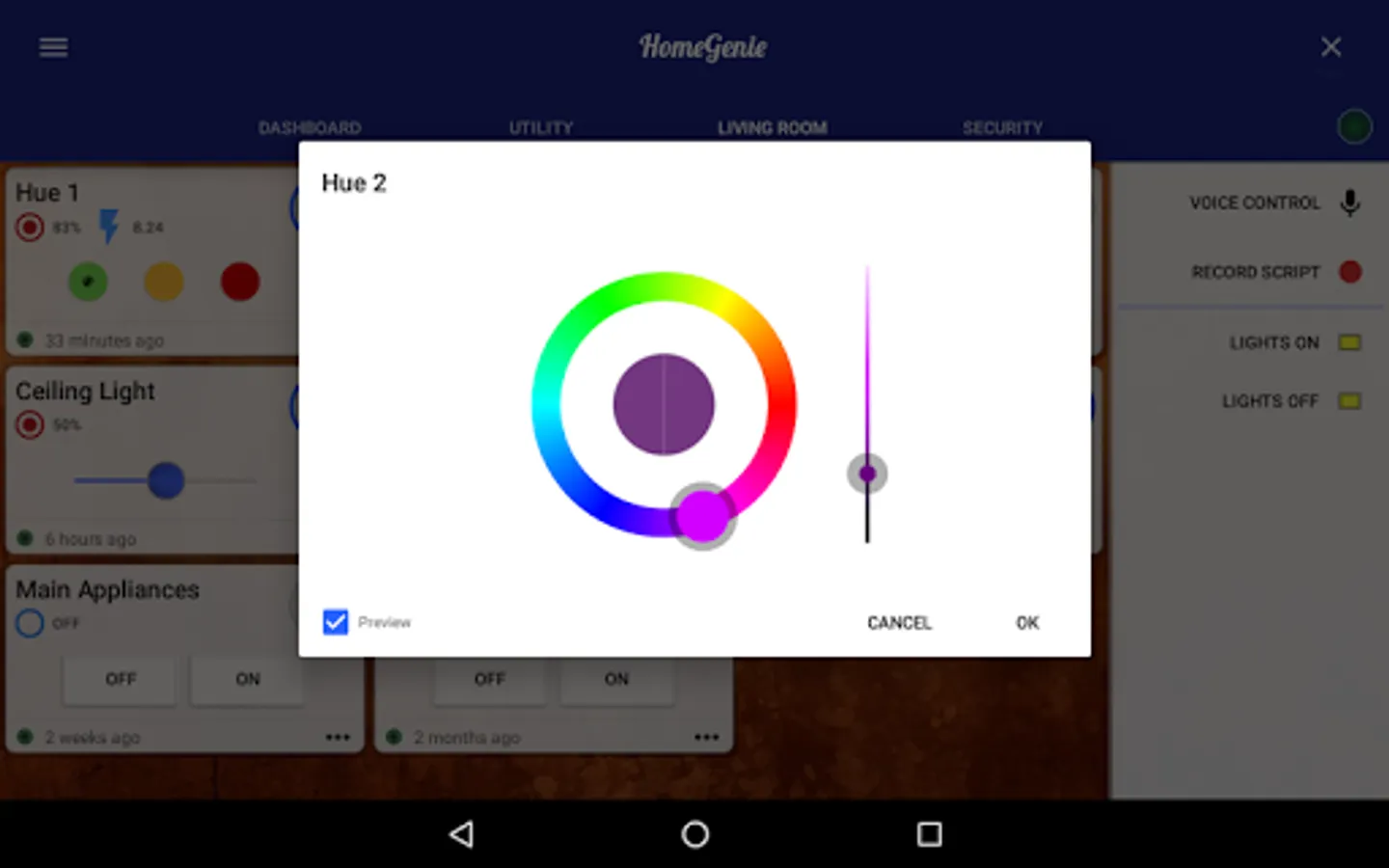The image size is (1389, 868).
Task: Toggle Main Appliances status circle
Action: 30,623
